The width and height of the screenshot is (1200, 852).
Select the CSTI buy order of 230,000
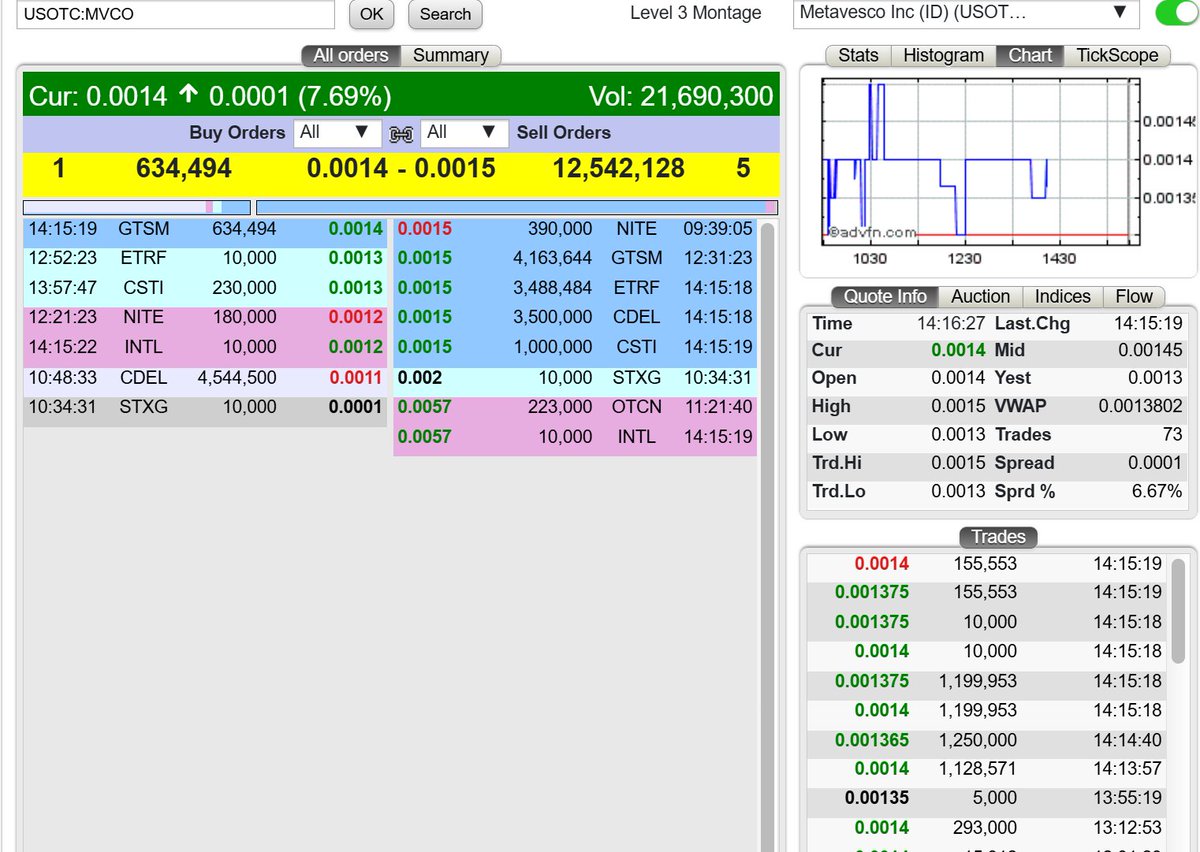point(205,287)
